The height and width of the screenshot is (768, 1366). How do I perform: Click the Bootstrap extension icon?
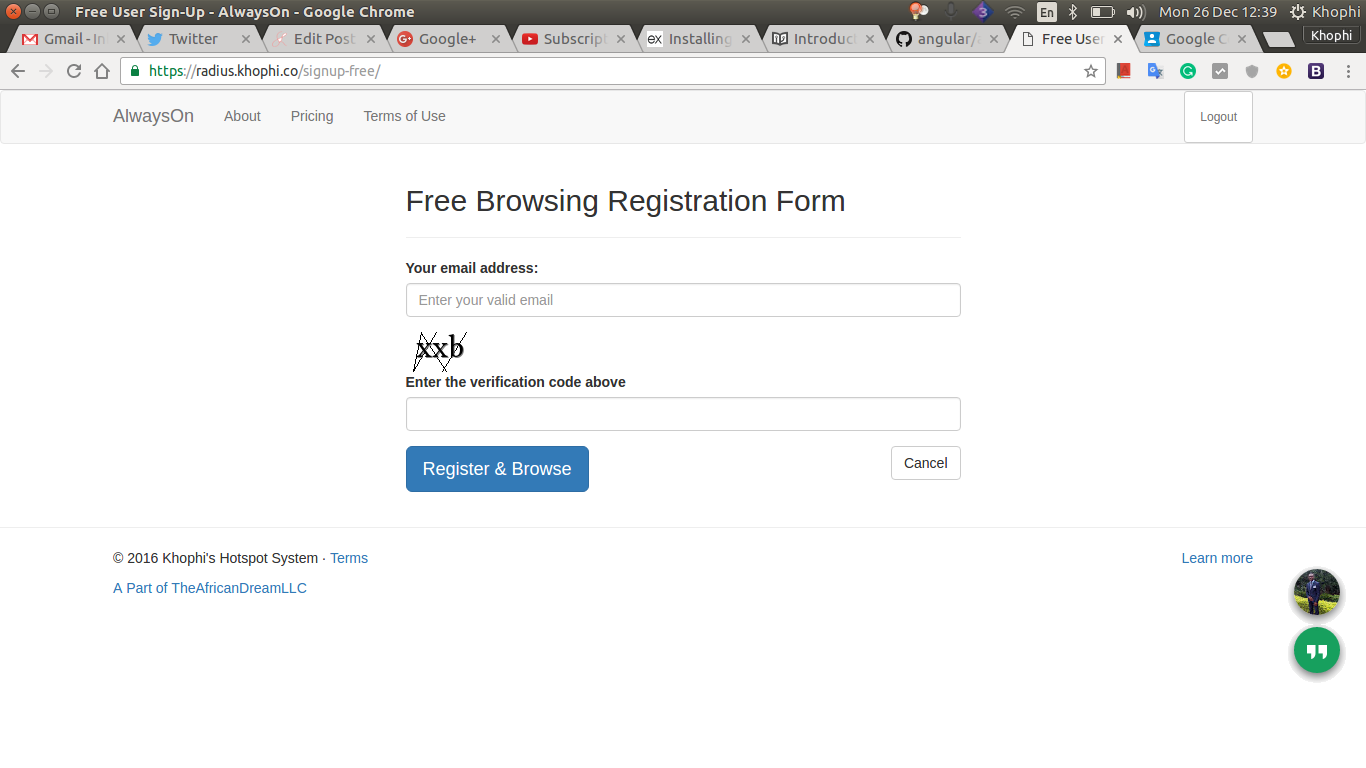coord(1315,71)
